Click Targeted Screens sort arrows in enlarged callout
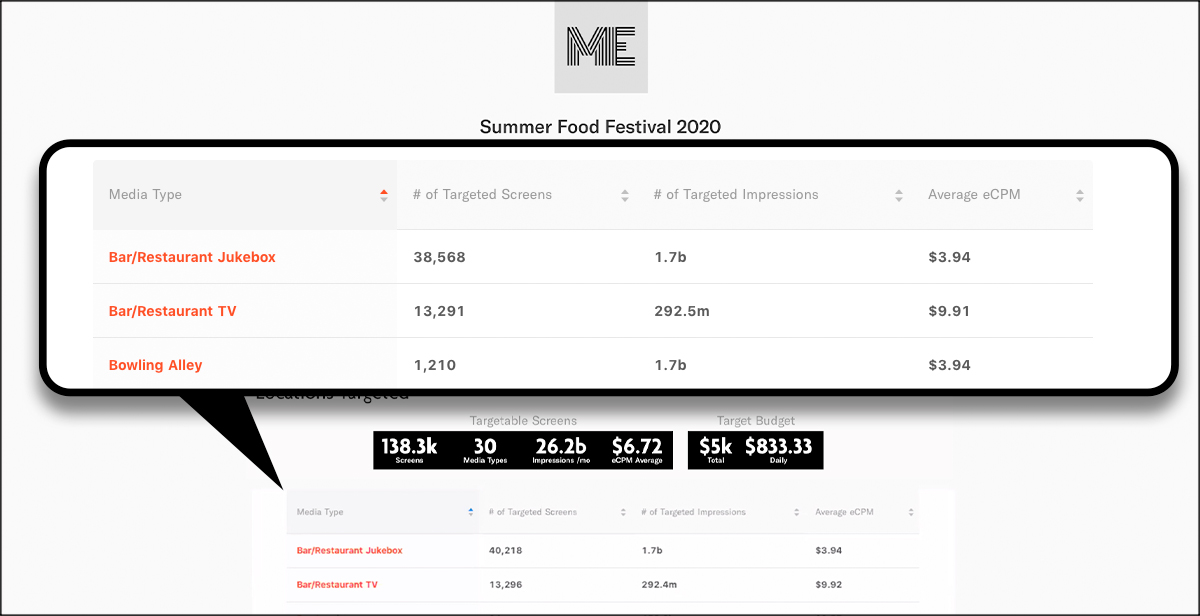1200x616 pixels. point(625,195)
